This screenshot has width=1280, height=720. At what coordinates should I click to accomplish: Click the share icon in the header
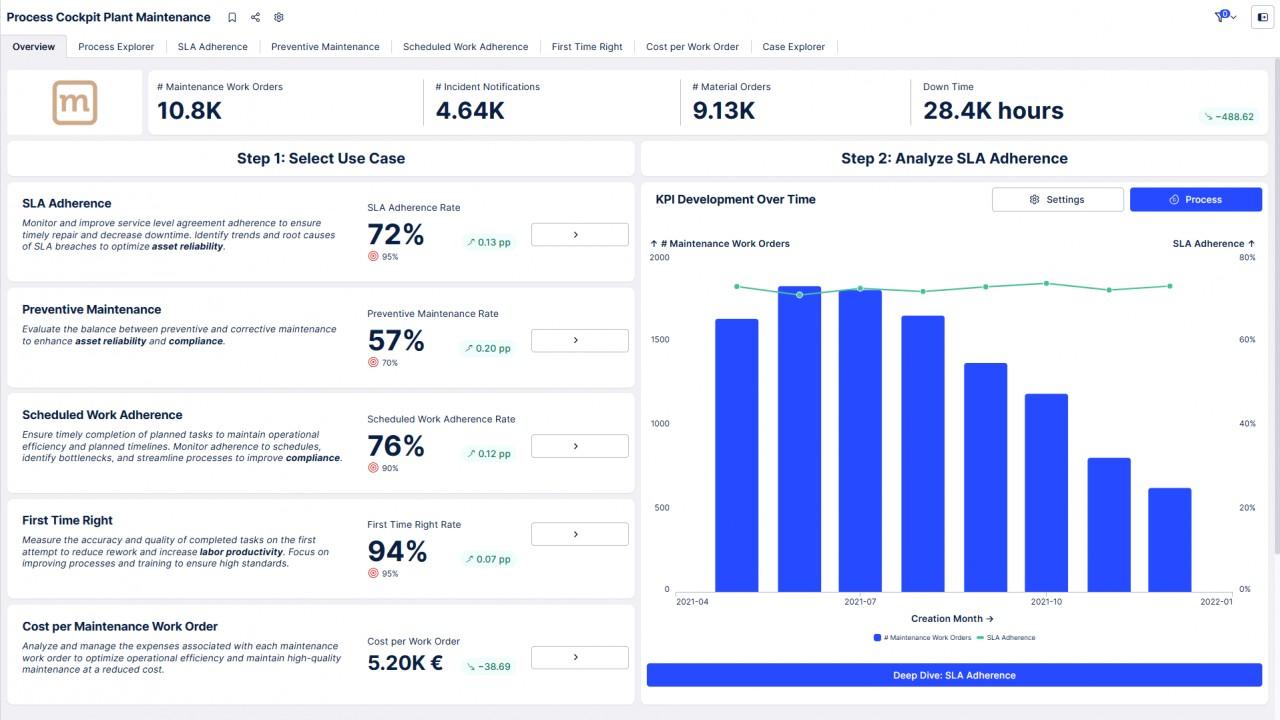pos(255,17)
